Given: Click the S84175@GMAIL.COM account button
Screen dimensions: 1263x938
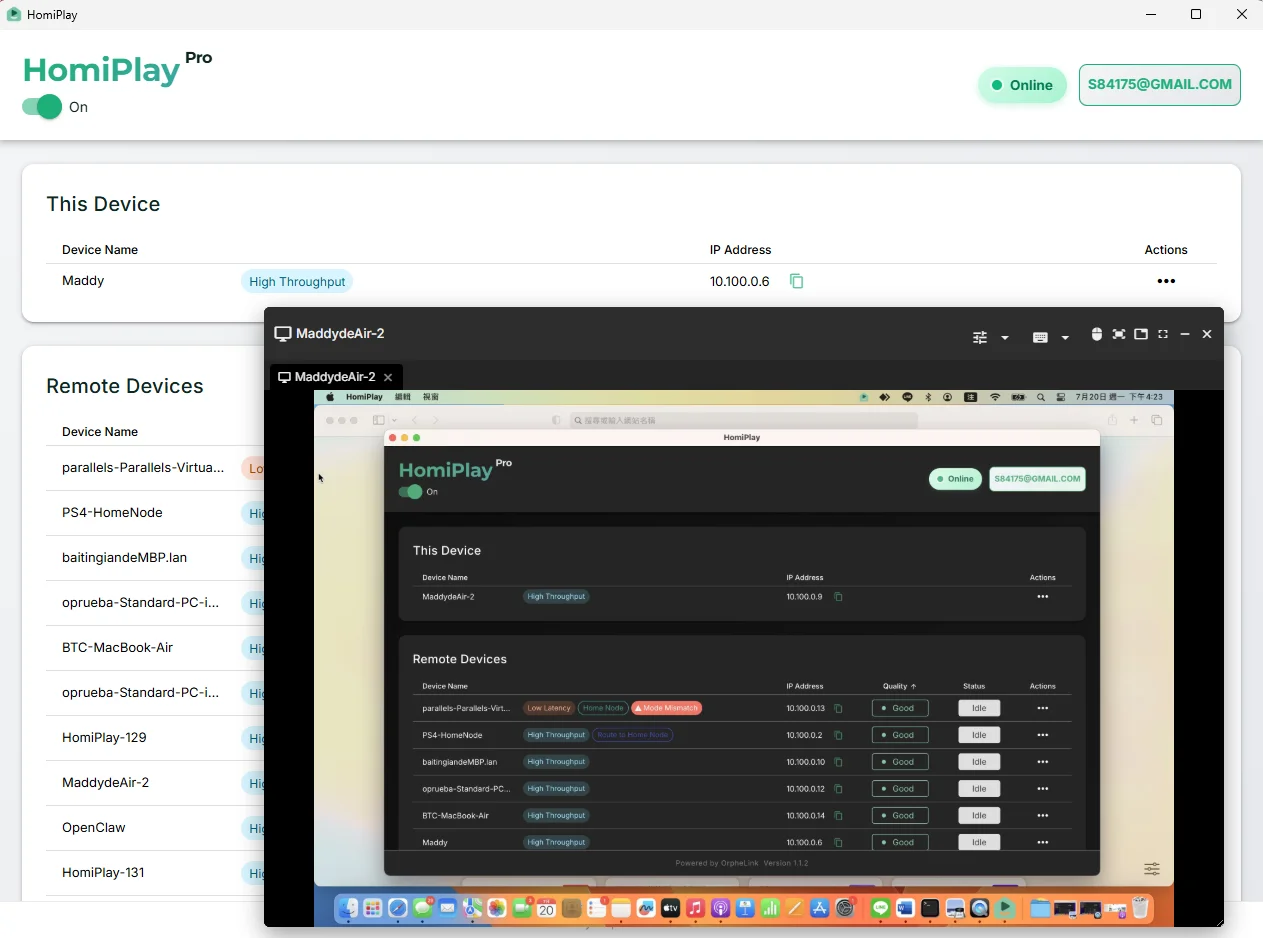Looking at the screenshot, I should click(1160, 85).
